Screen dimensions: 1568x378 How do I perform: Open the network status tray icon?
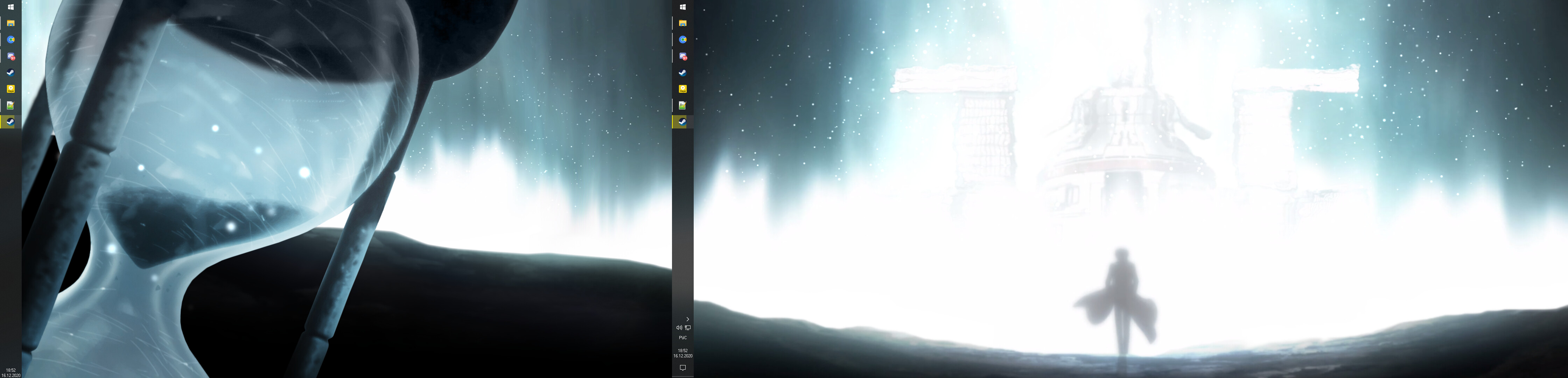(688, 328)
